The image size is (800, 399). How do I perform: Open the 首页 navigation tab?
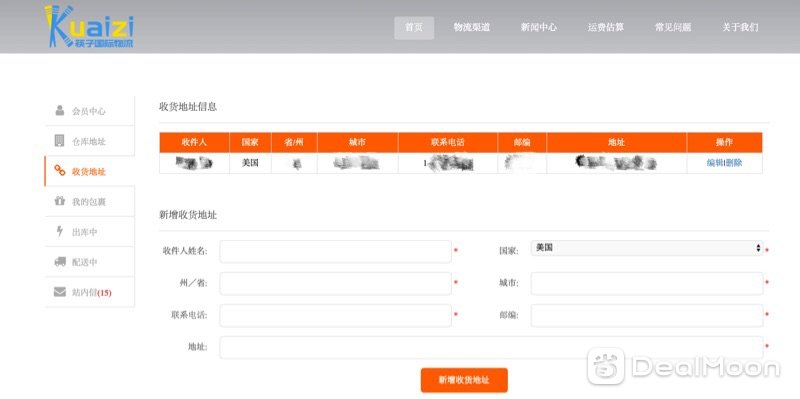pos(414,28)
